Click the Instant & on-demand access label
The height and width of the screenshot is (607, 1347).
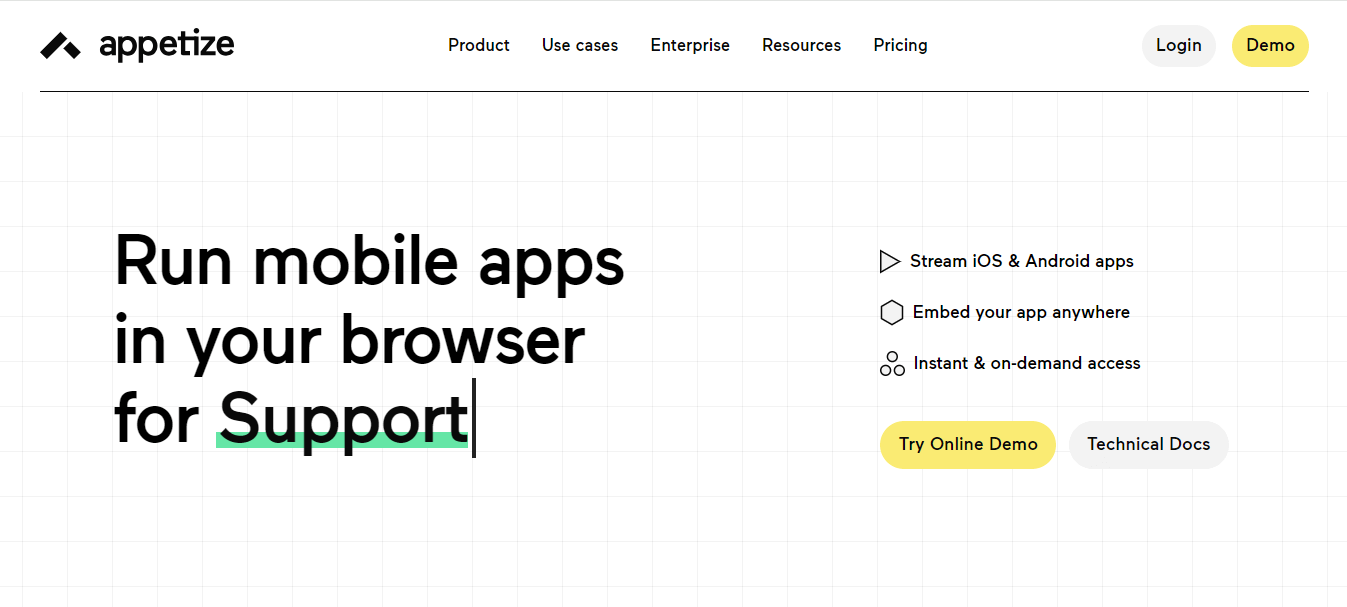tap(1026, 363)
